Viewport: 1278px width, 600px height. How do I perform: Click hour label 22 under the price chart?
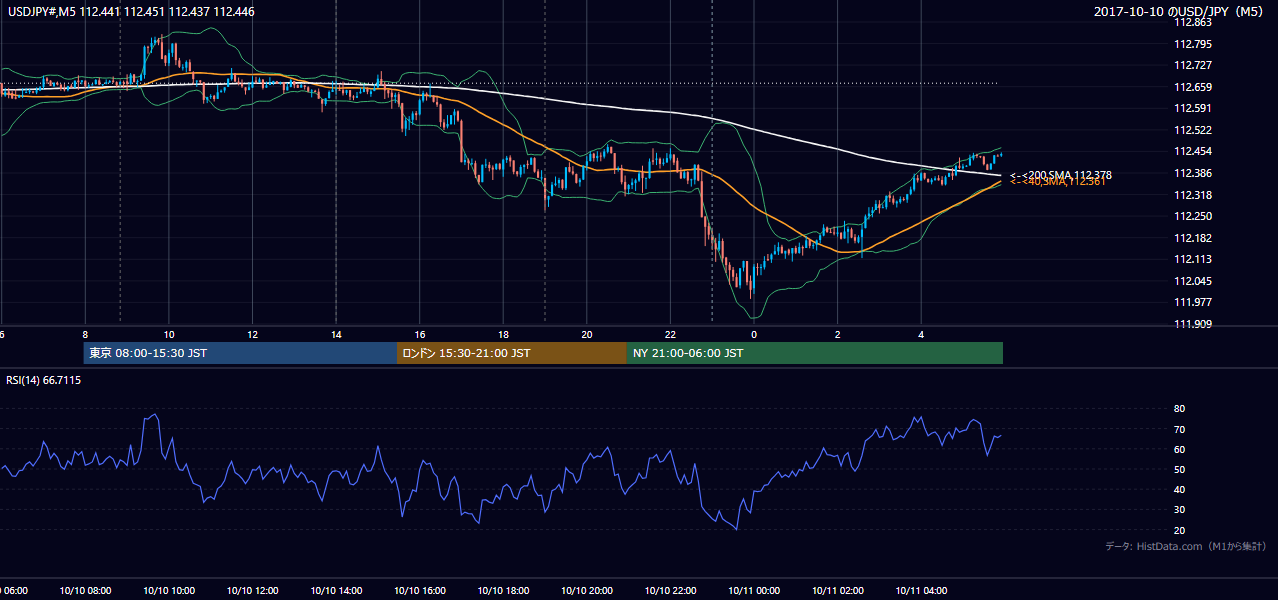point(670,335)
